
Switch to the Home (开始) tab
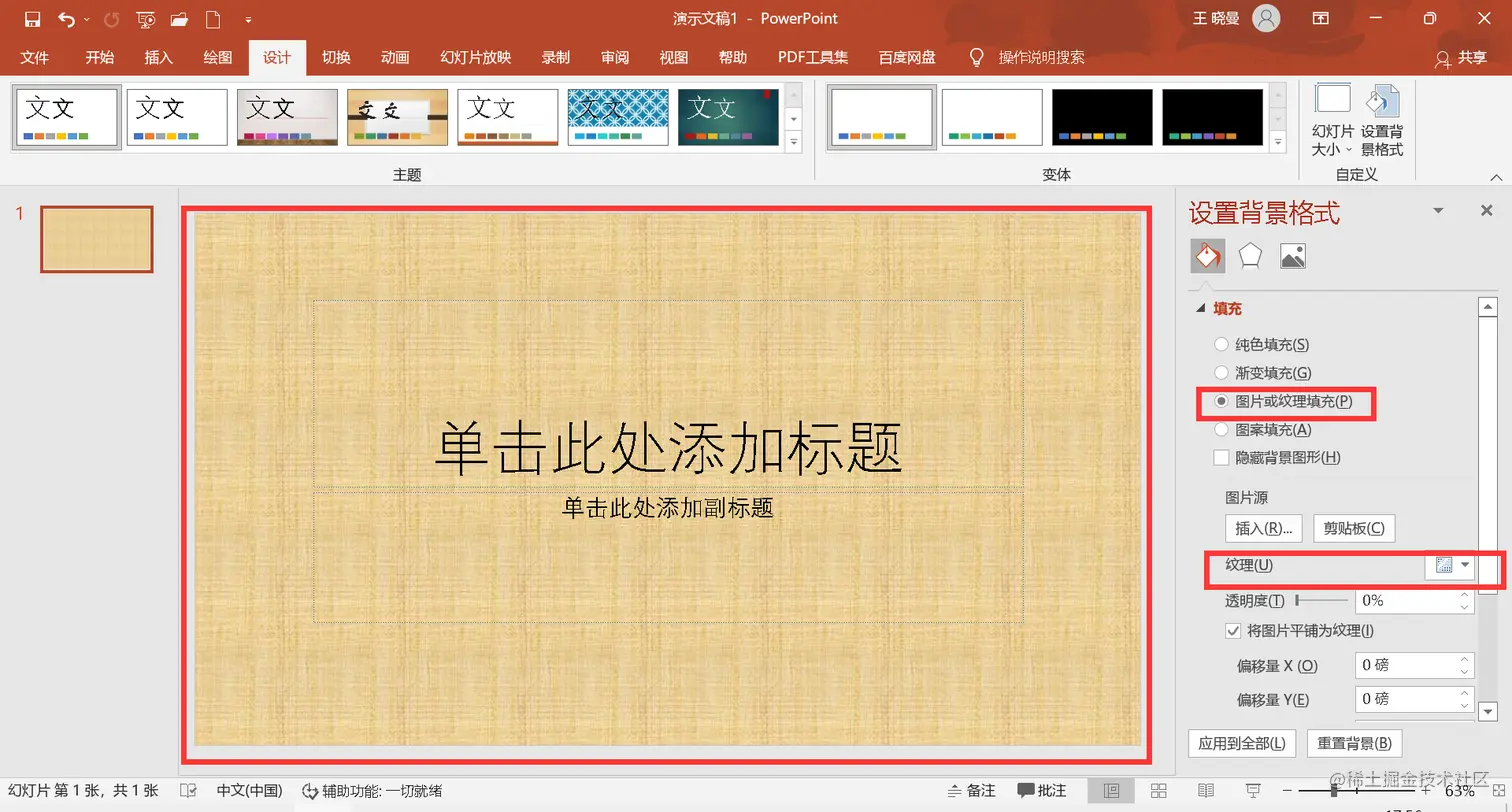click(x=99, y=57)
